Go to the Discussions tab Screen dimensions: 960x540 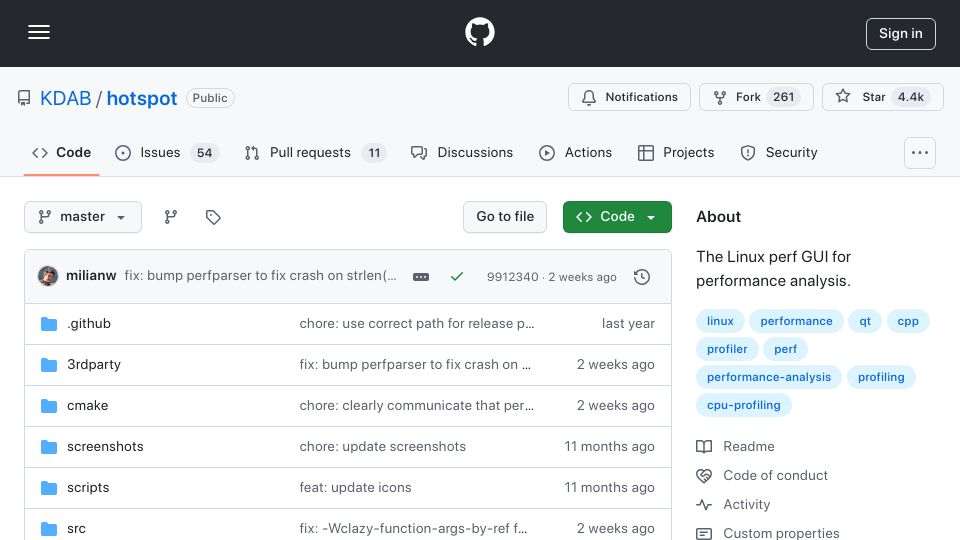point(462,152)
